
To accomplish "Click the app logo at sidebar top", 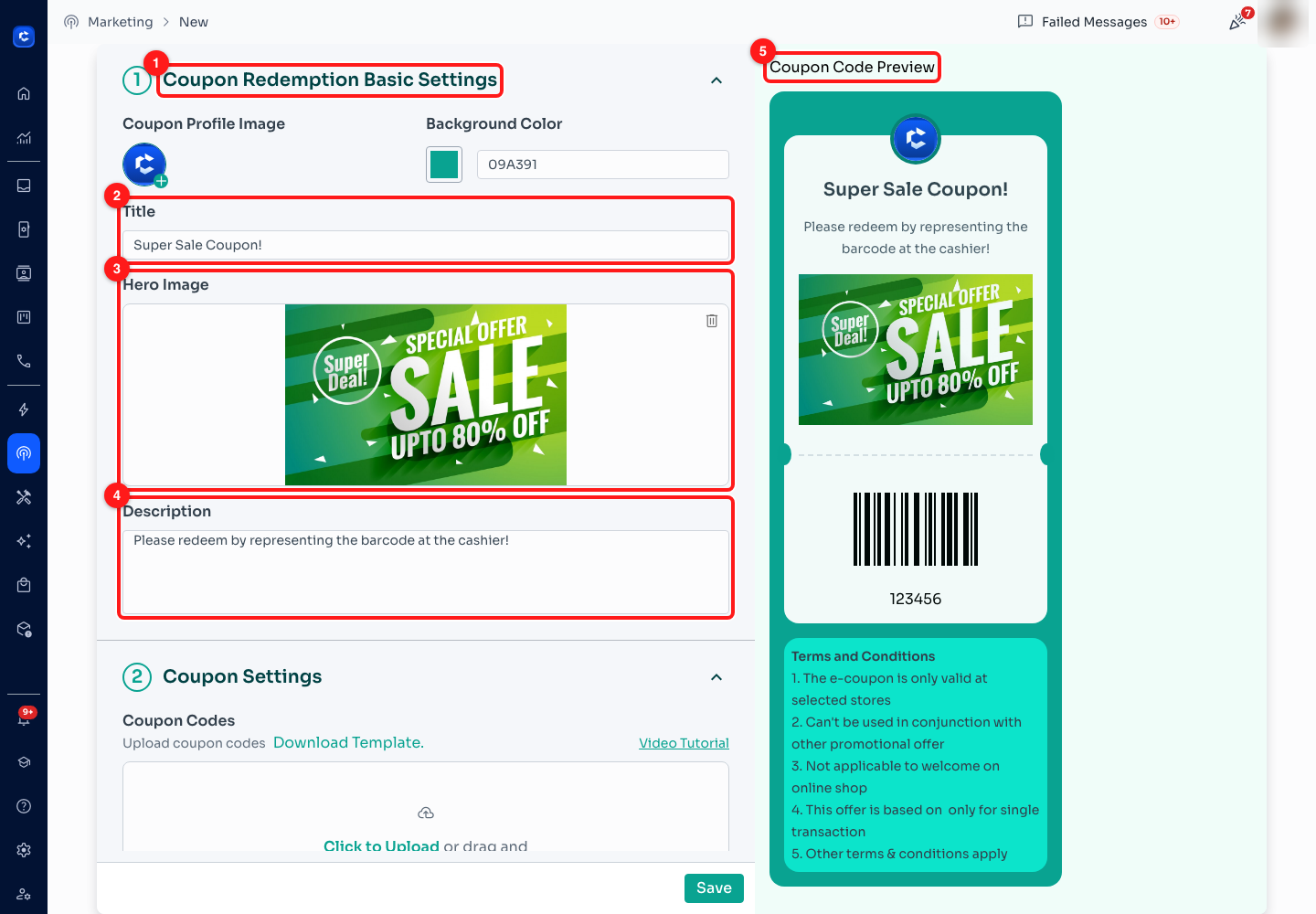I will (x=24, y=37).
